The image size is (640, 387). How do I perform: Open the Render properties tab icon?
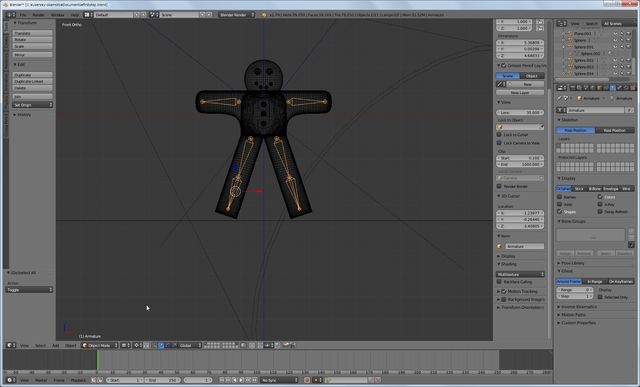click(573, 88)
